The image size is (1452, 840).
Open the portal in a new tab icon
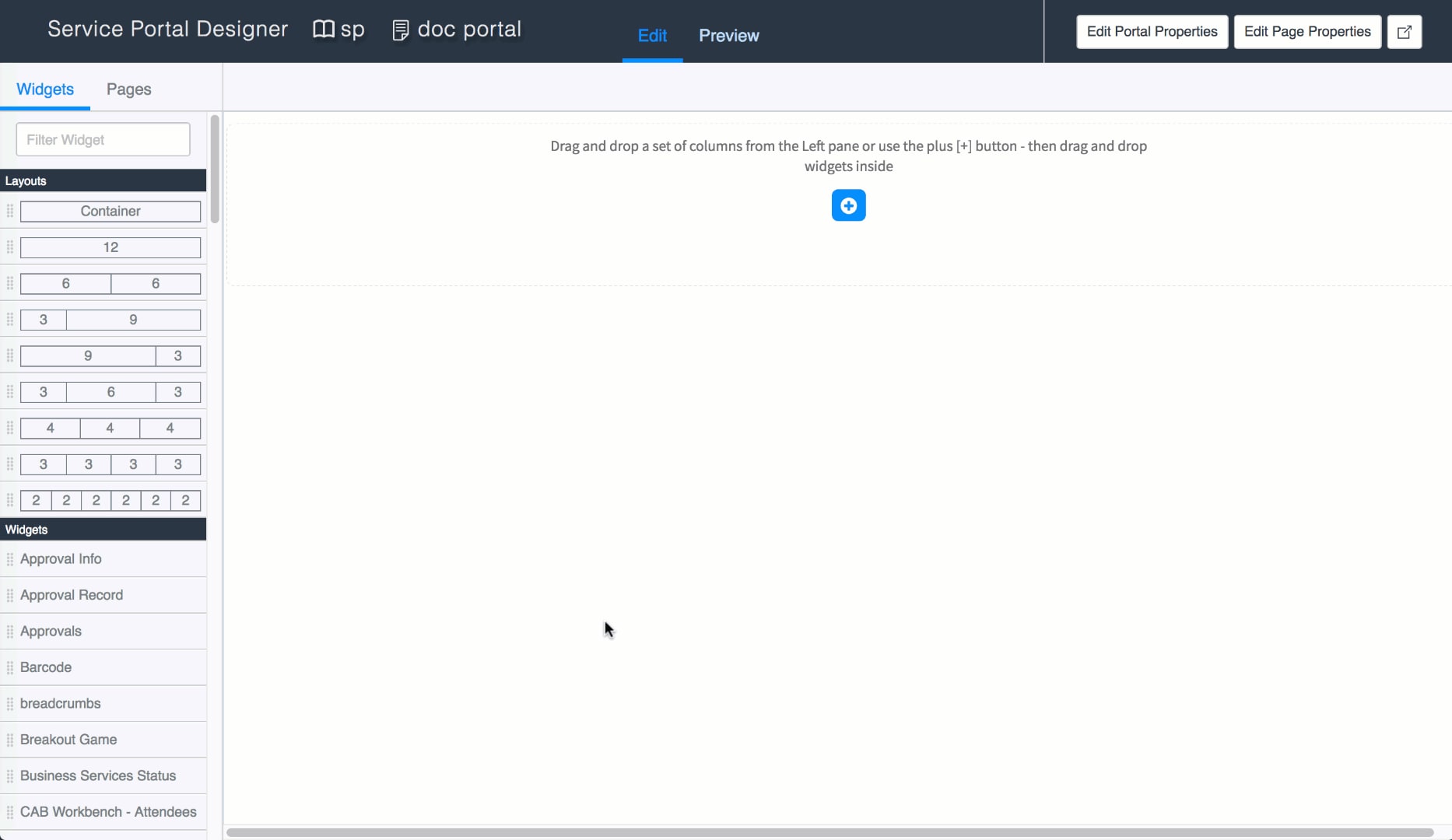[x=1404, y=31]
